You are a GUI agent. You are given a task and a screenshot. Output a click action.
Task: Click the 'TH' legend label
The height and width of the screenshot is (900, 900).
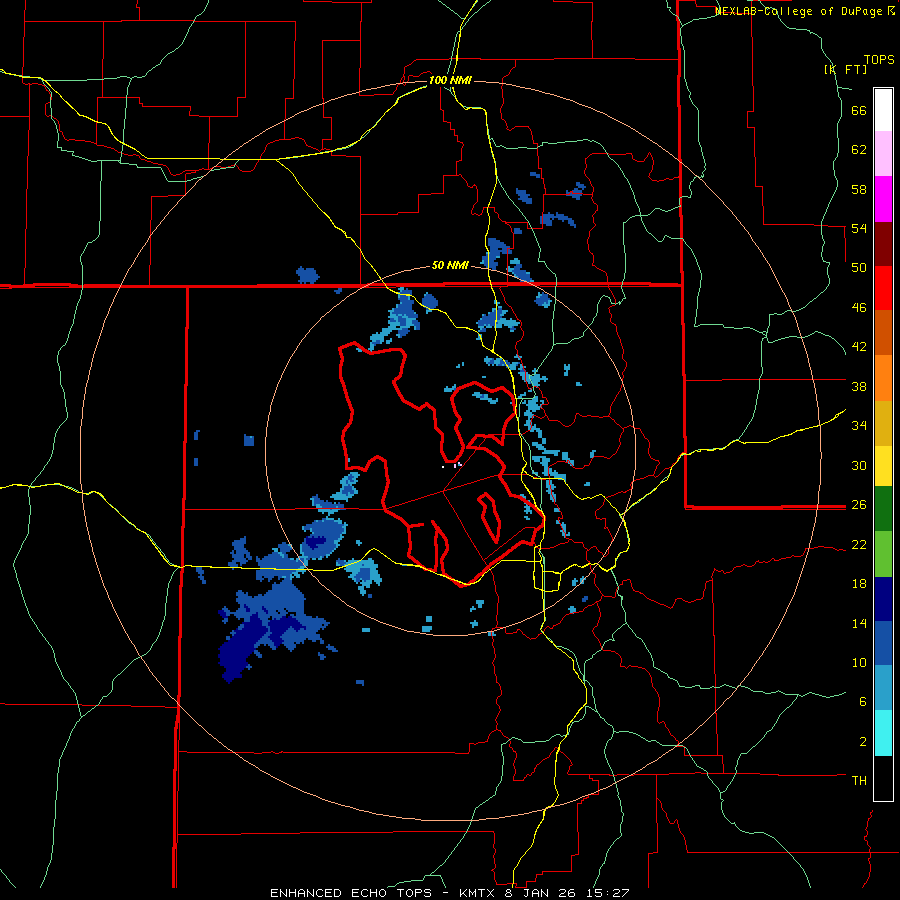(859, 781)
